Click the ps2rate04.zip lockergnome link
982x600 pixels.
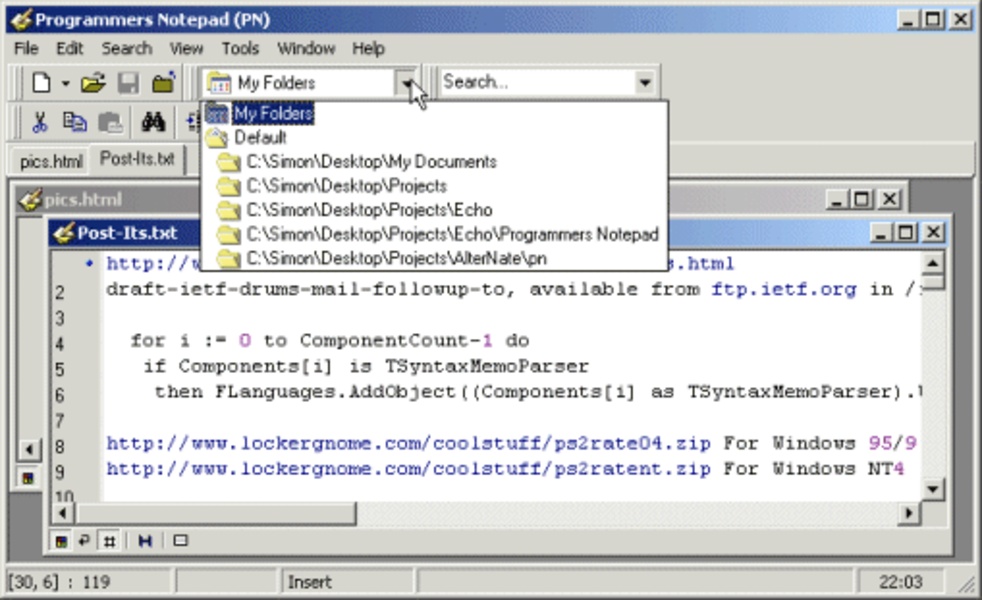coord(408,443)
